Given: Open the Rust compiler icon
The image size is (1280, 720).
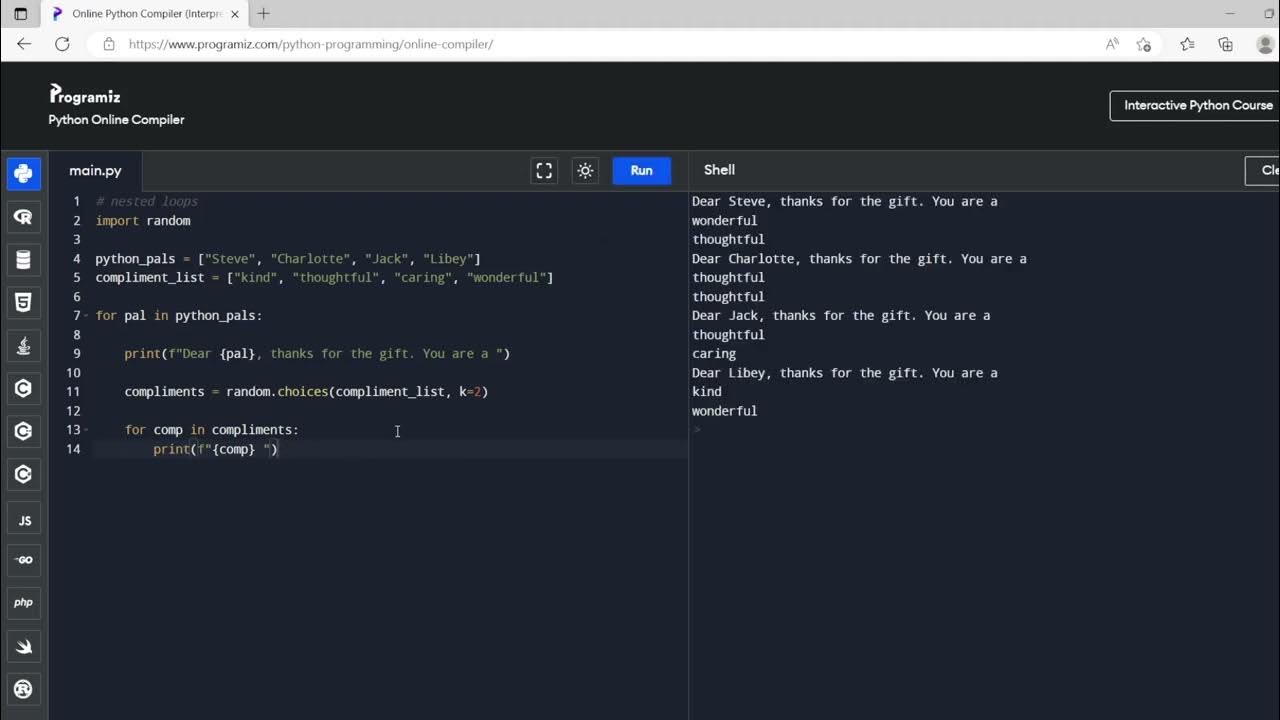Looking at the screenshot, I should point(24,689).
